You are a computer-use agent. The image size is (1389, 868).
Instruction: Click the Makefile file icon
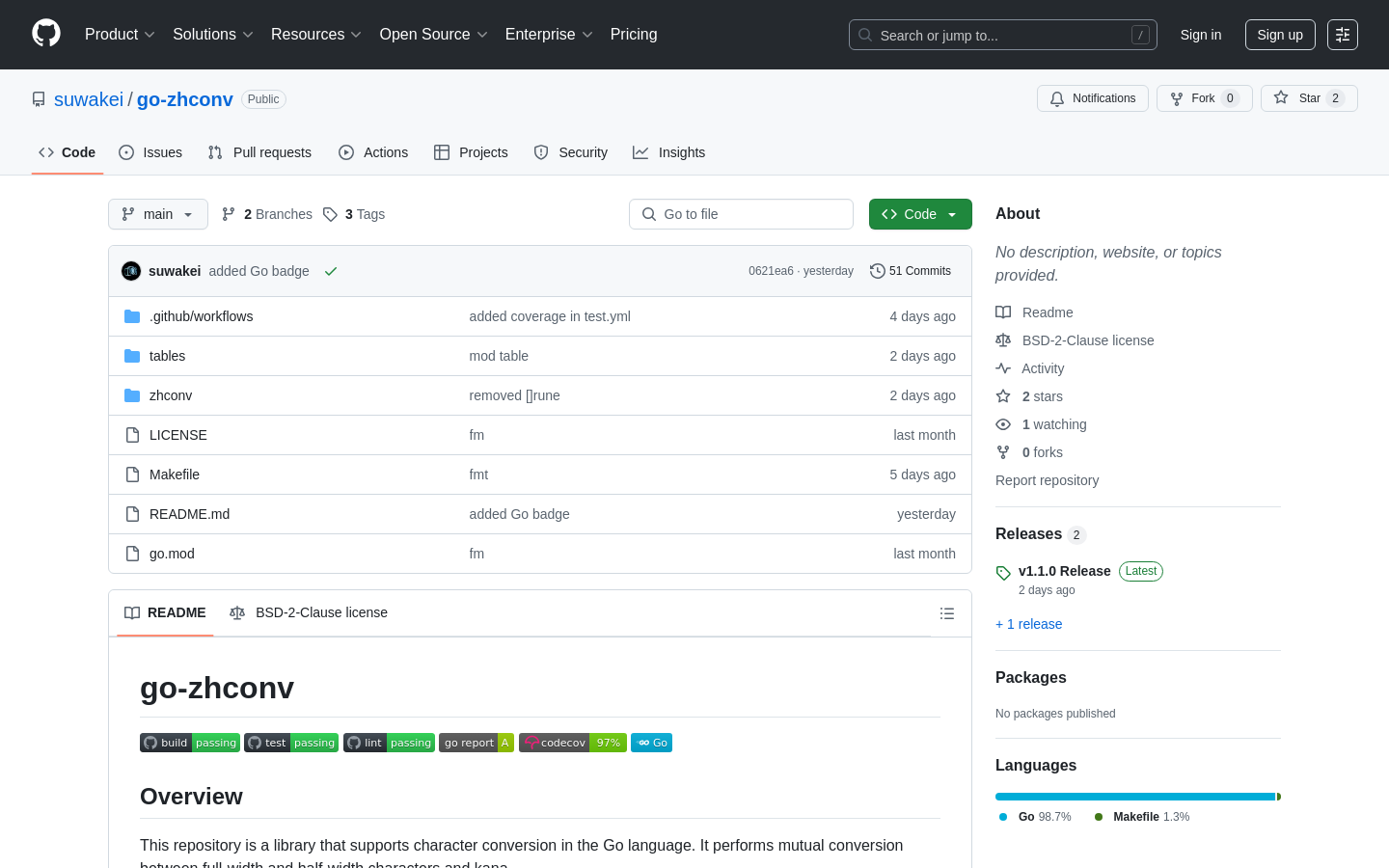tap(132, 475)
